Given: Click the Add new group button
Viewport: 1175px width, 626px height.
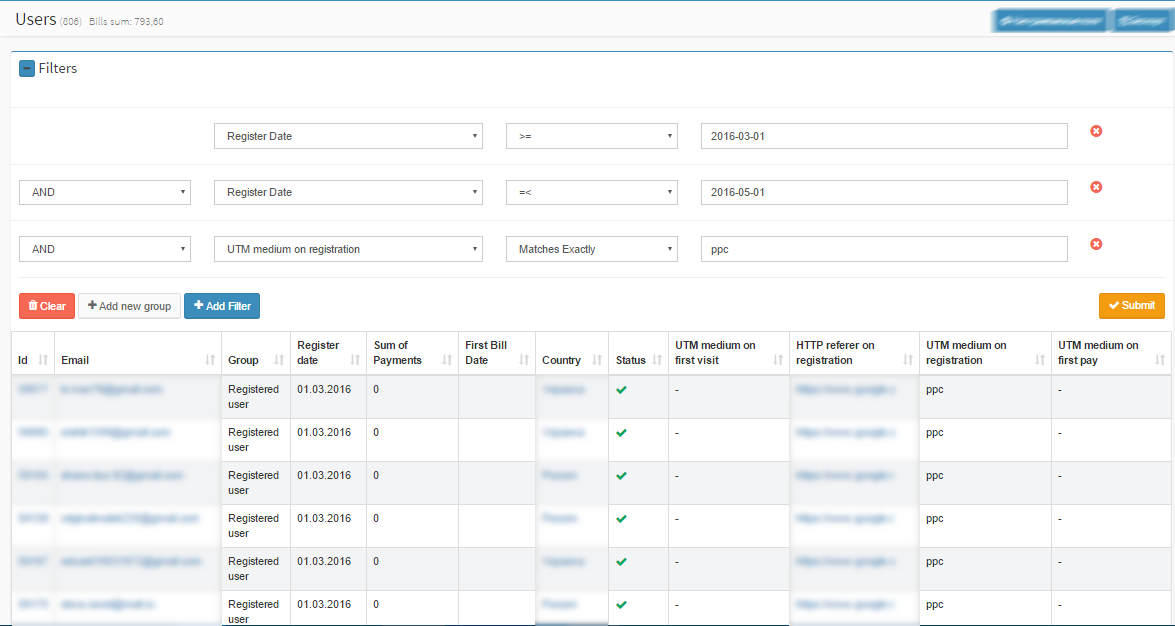Looking at the screenshot, I should pos(130,306).
